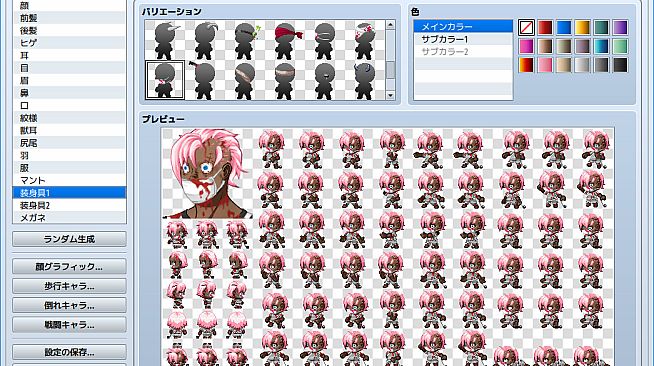Select the light green color swatch
The height and width of the screenshot is (366, 654).
click(620, 46)
